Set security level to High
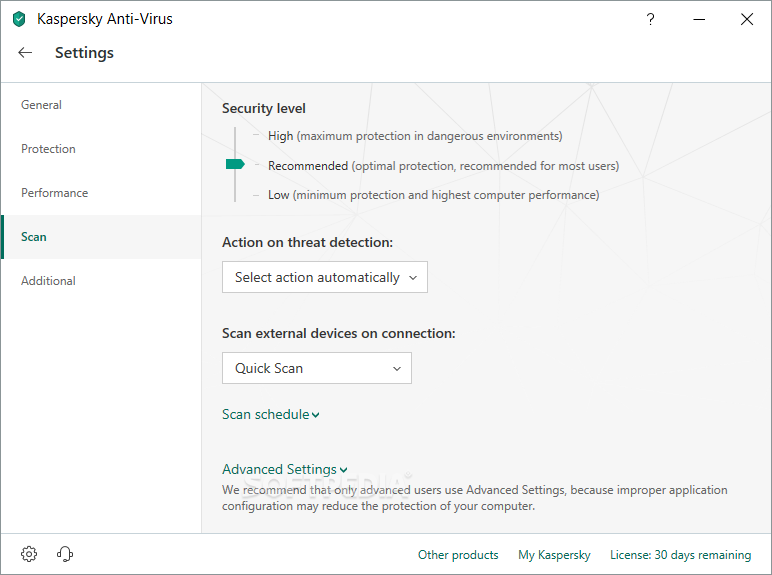The height and width of the screenshot is (575, 772). (415, 136)
